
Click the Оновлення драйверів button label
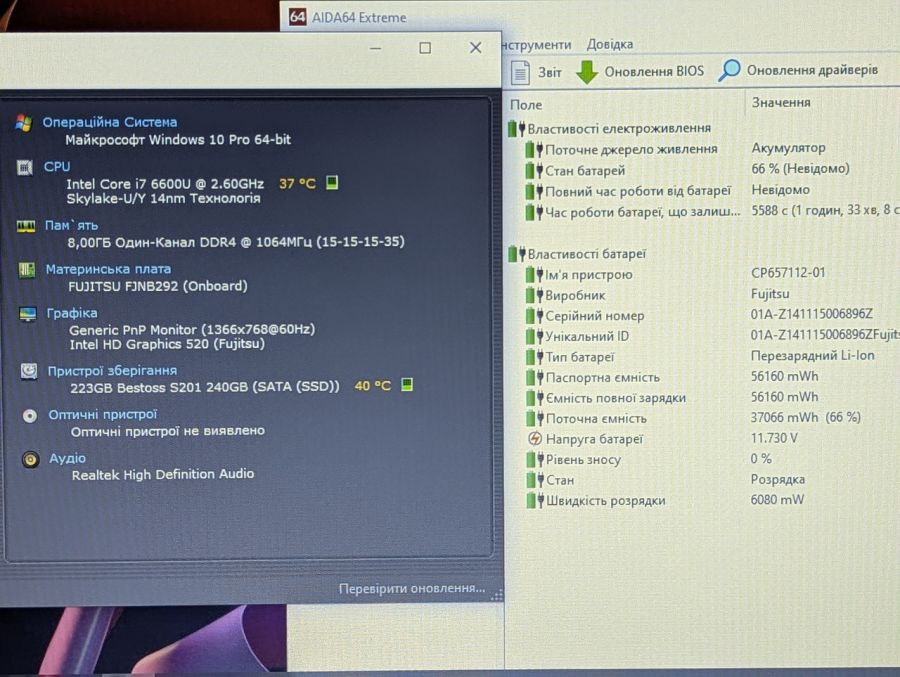[812, 70]
